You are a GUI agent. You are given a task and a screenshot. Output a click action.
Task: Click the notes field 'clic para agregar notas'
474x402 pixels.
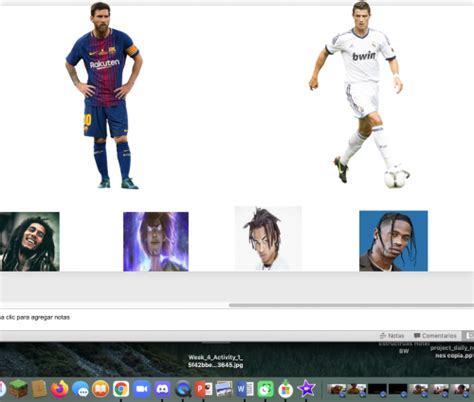point(35,317)
